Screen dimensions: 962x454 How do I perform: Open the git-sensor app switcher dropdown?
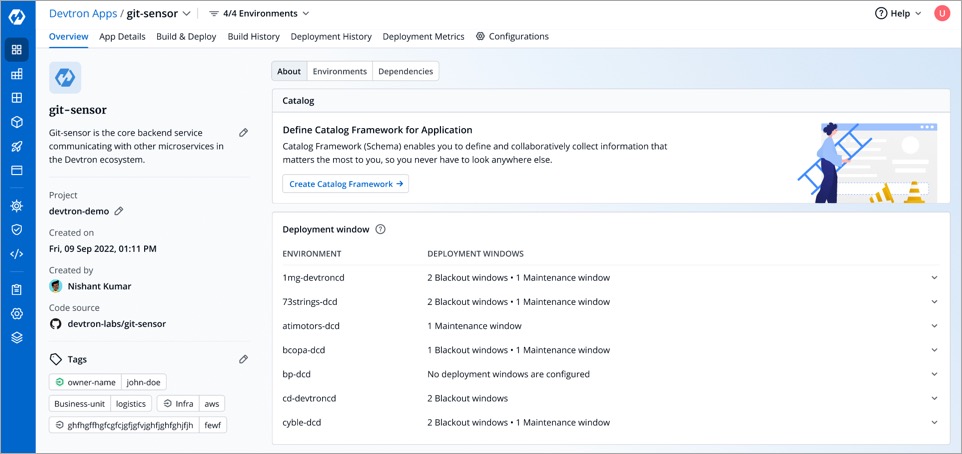(x=187, y=13)
